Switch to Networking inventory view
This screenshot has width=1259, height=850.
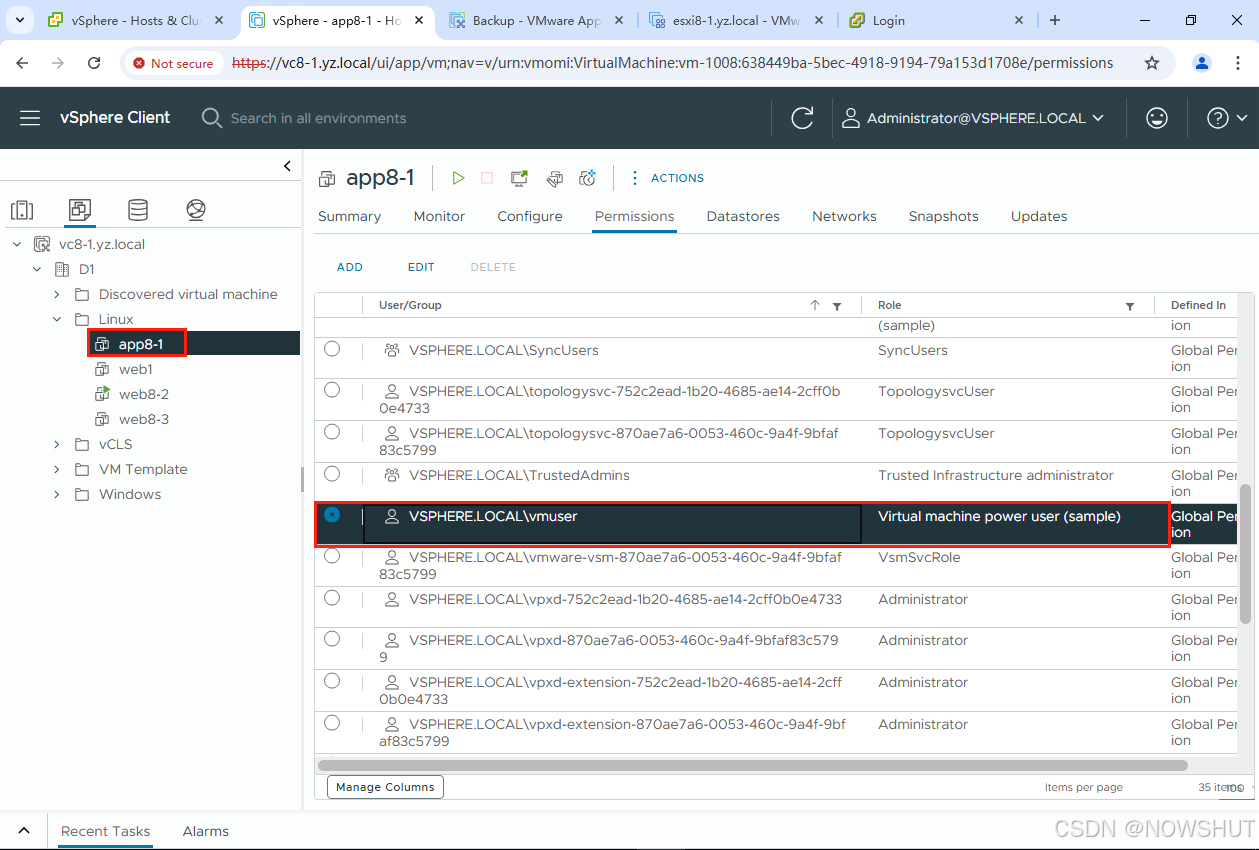point(196,210)
